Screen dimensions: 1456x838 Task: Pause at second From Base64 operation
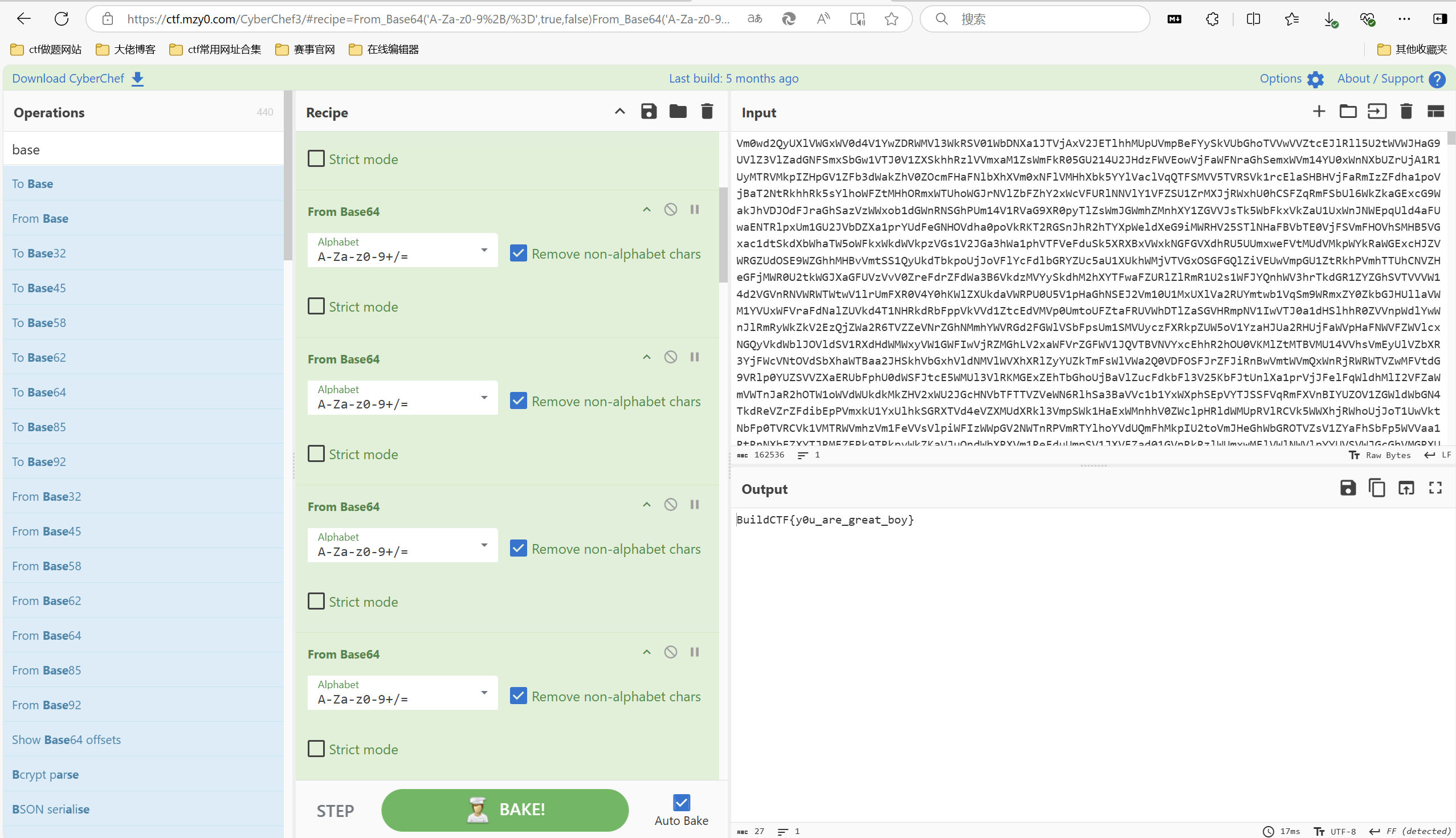694,357
